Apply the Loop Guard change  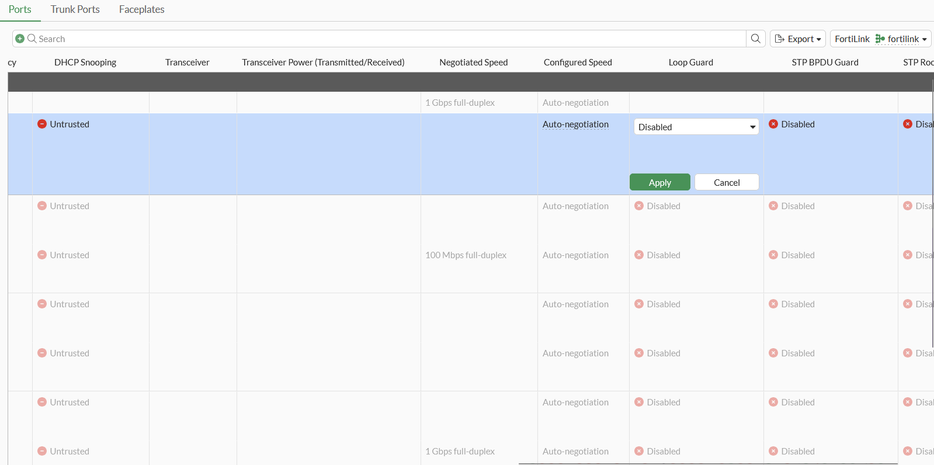coord(660,182)
